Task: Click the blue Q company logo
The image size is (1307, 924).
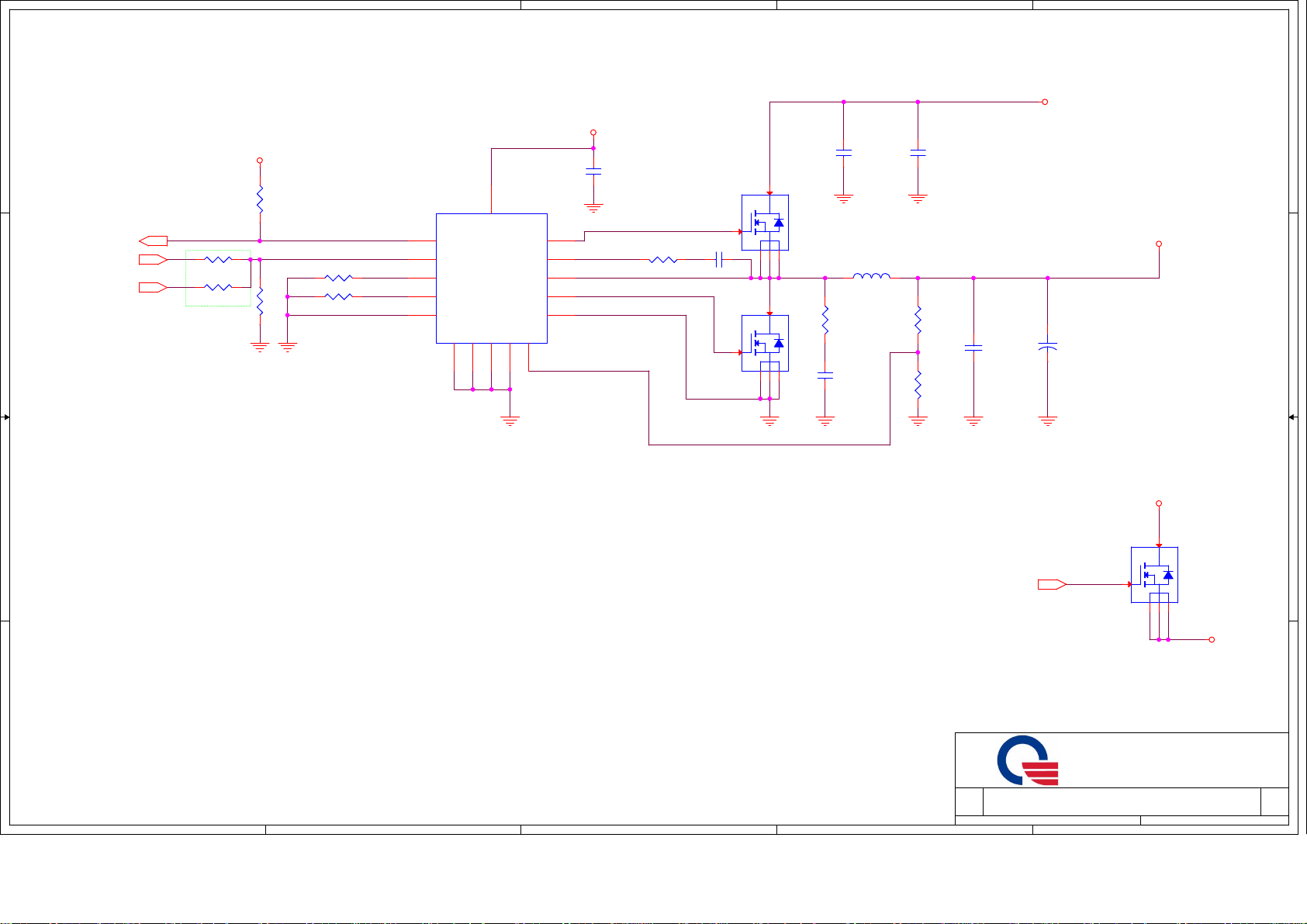Action: click(1028, 760)
